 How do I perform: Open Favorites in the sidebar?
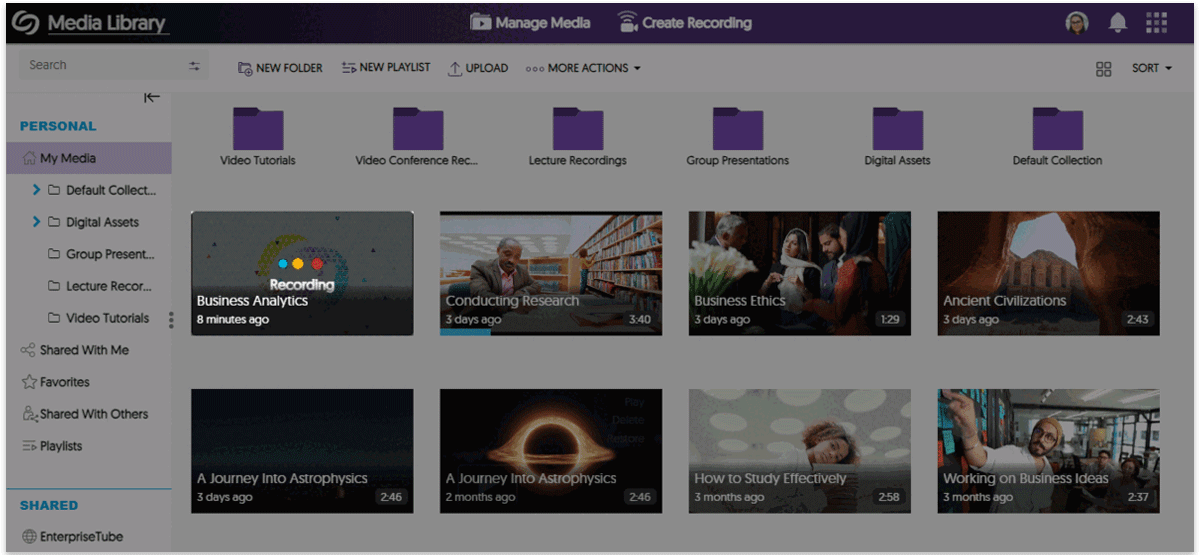(56, 382)
